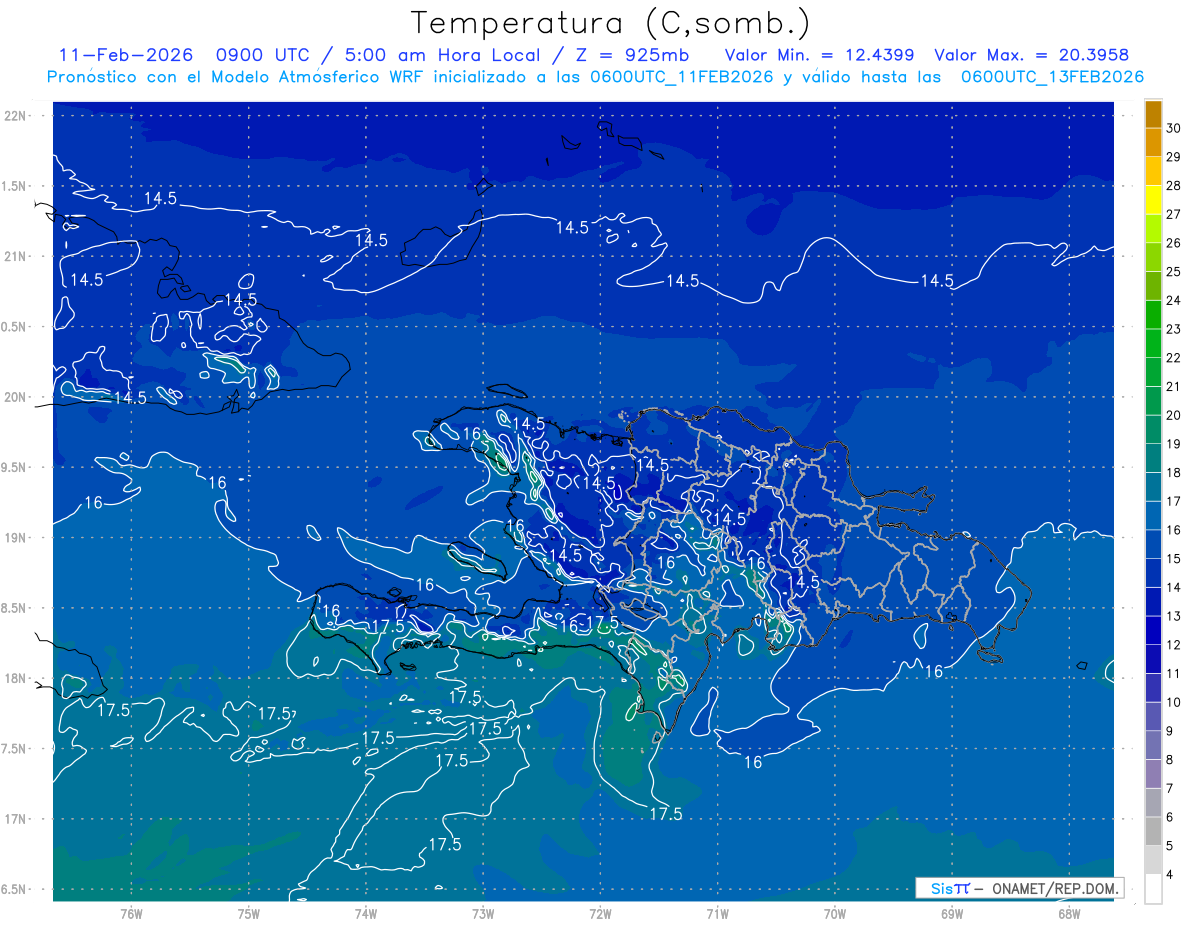This screenshot has height=927, width=1200.
Task: Click the '20' colorbar legend label
Action: [1174, 416]
